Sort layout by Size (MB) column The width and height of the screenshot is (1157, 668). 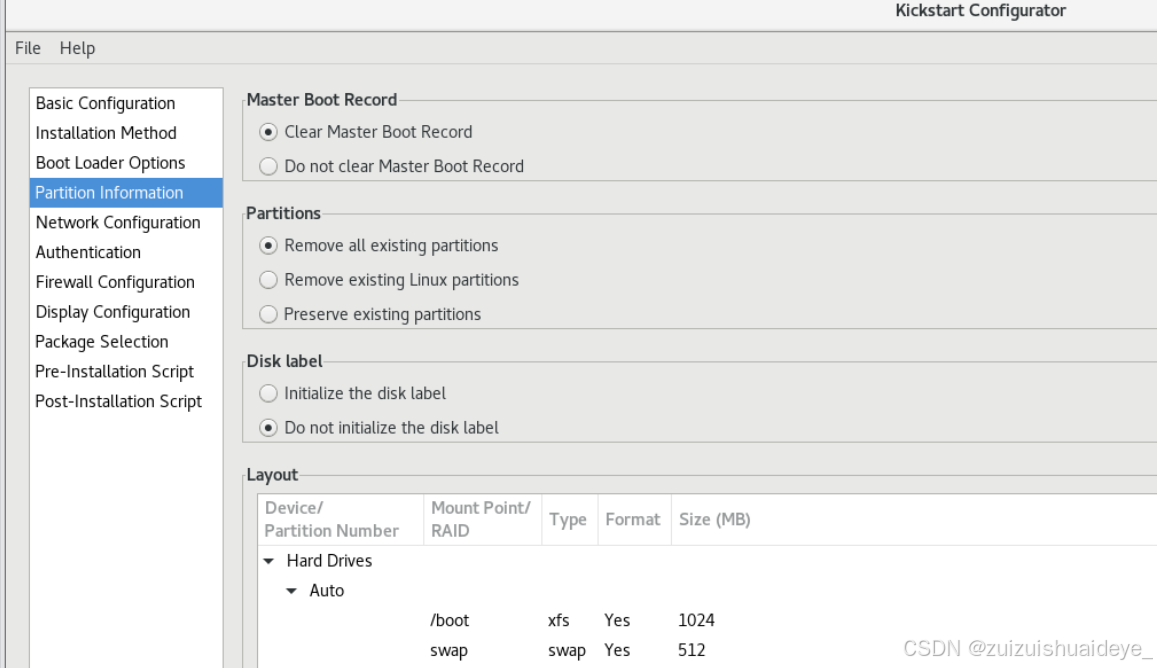pyautogui.click(x=714, y=520)
